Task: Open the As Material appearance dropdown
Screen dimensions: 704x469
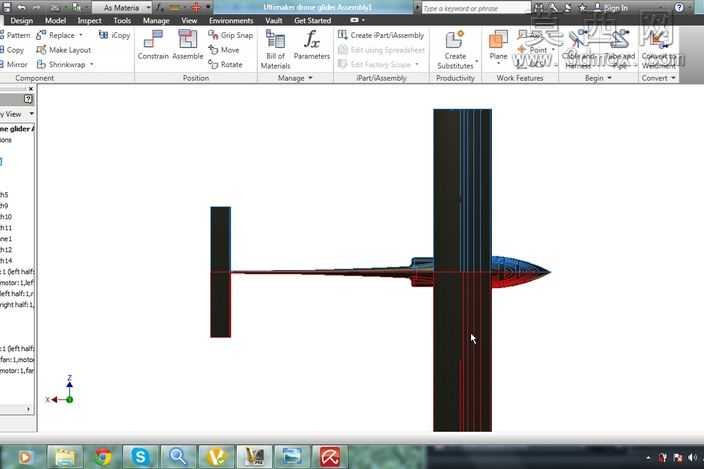Action: pos(122,8)
